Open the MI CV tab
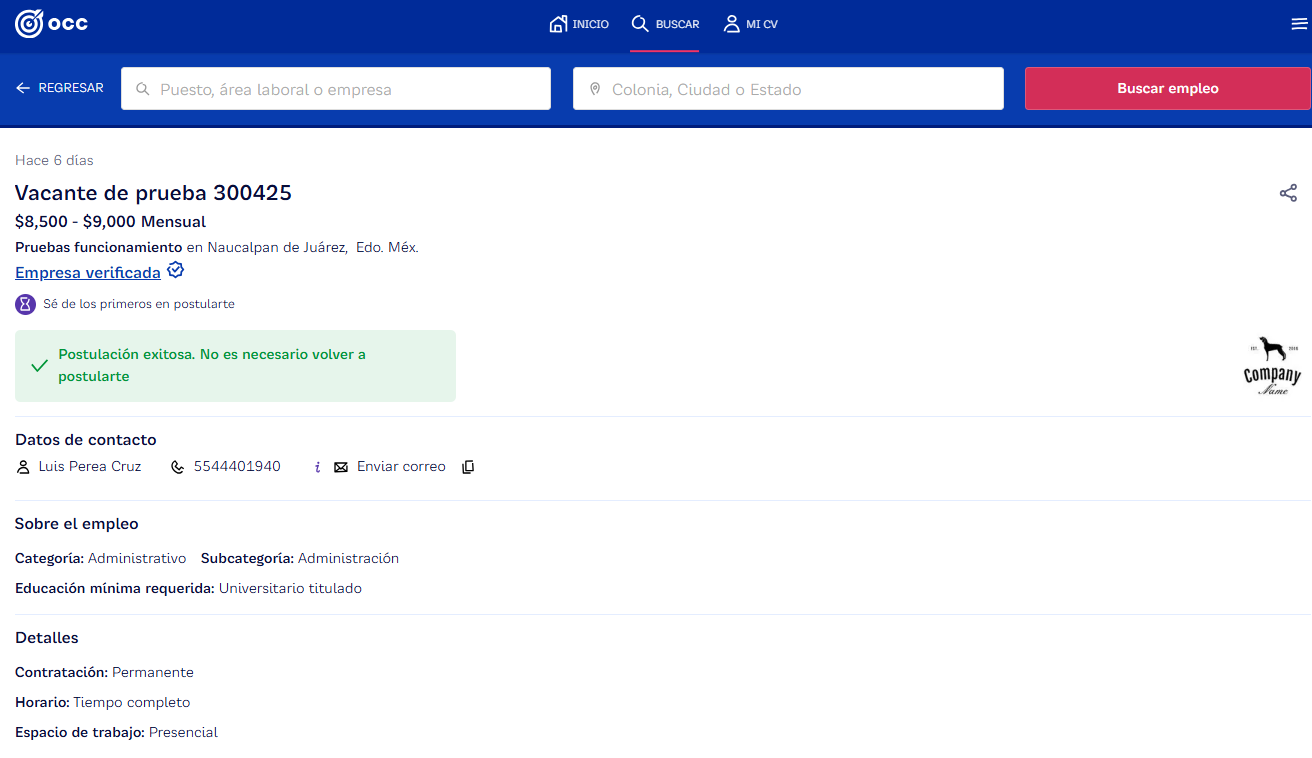The image size is (1312, 758). click(x=750, y=24)
